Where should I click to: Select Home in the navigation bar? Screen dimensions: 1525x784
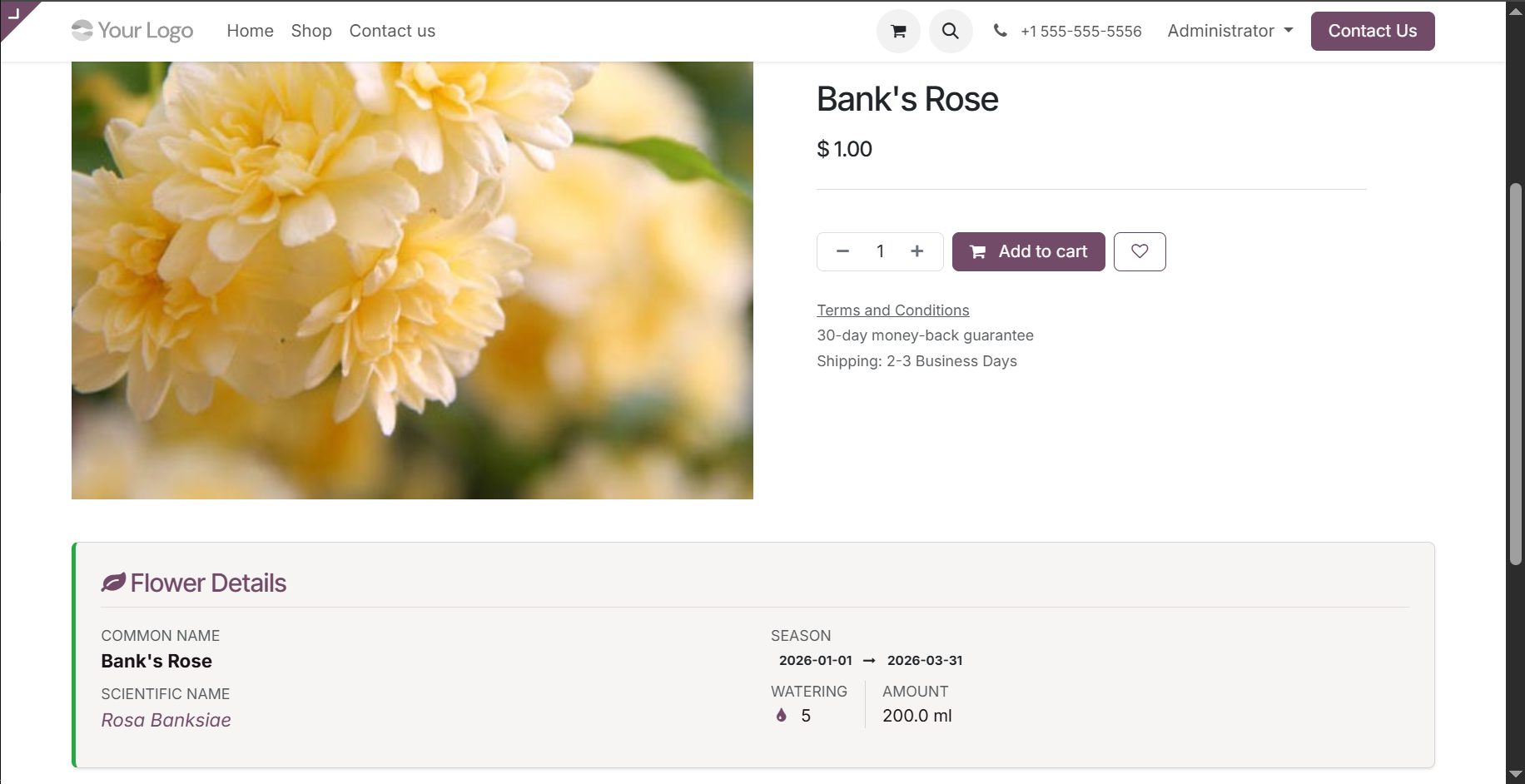coord(250,31)
